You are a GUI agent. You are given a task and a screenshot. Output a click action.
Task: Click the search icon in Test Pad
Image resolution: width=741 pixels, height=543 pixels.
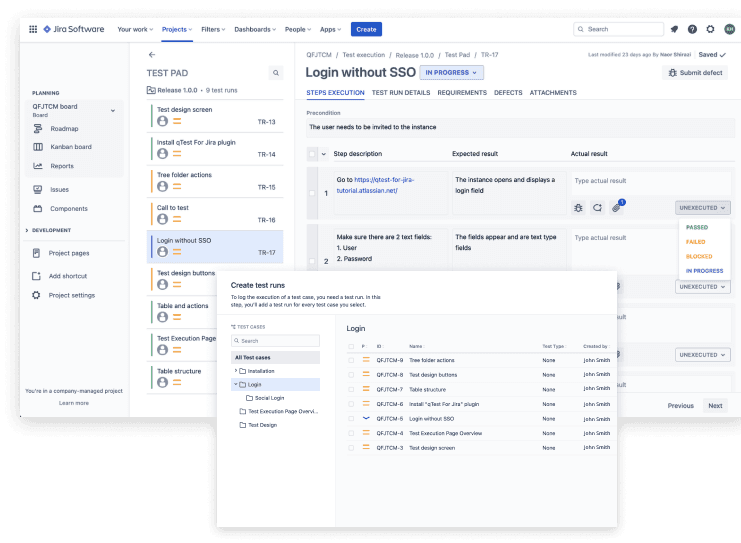[276, 73]
